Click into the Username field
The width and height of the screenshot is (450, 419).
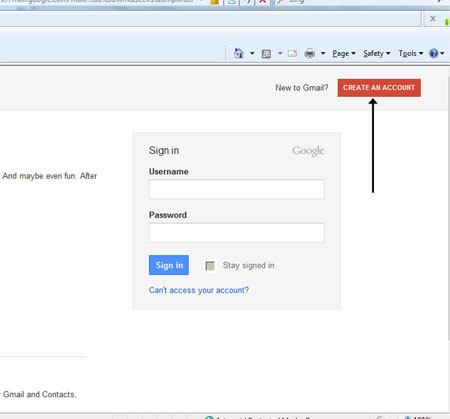point(237,189)
